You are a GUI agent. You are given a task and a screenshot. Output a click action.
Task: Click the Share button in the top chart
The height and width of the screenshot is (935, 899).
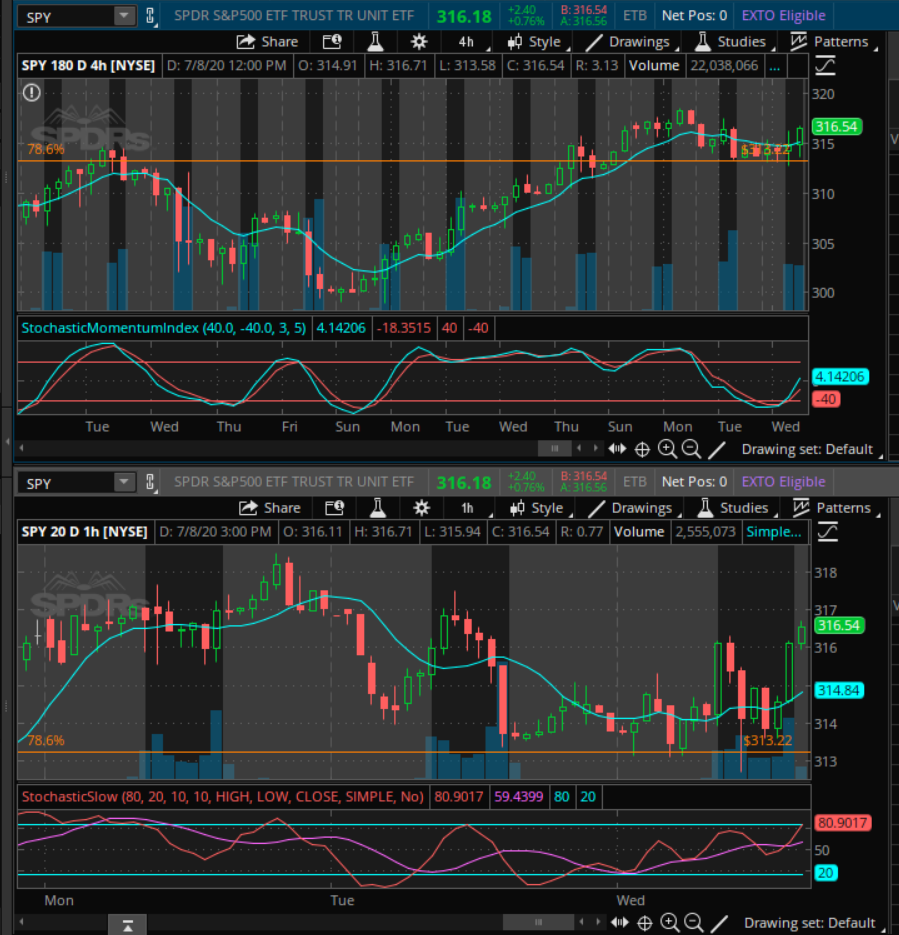pyautogui.click(x=267, y=42)
